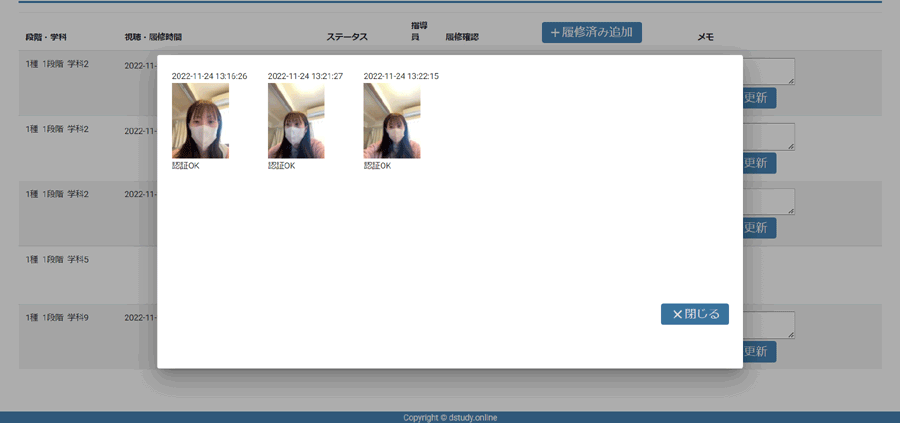Click the dstudy.online copyright footer text

pos(450,417)
